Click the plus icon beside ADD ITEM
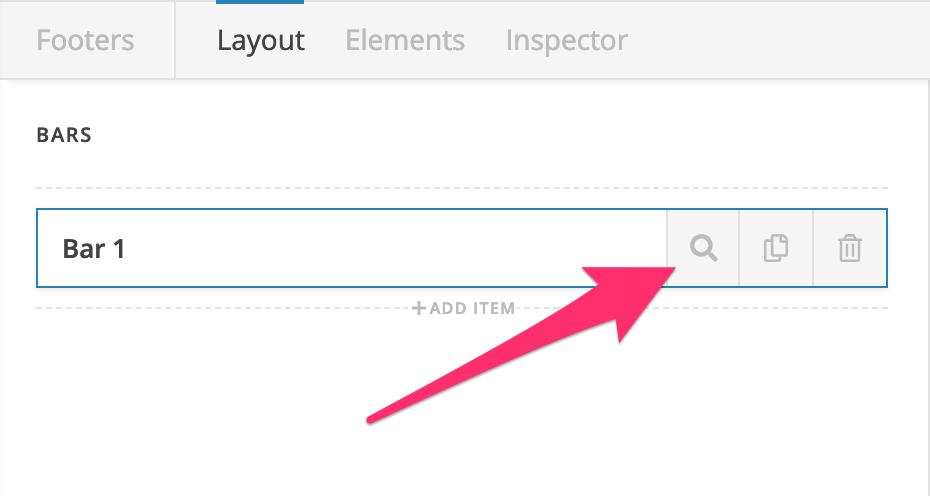The image size is (930, 496). (x=419, y=308)
